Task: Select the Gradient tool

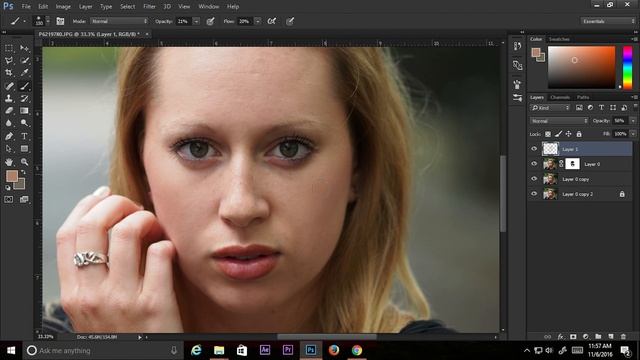Action: pyautogui.click(x=24, y=111)
